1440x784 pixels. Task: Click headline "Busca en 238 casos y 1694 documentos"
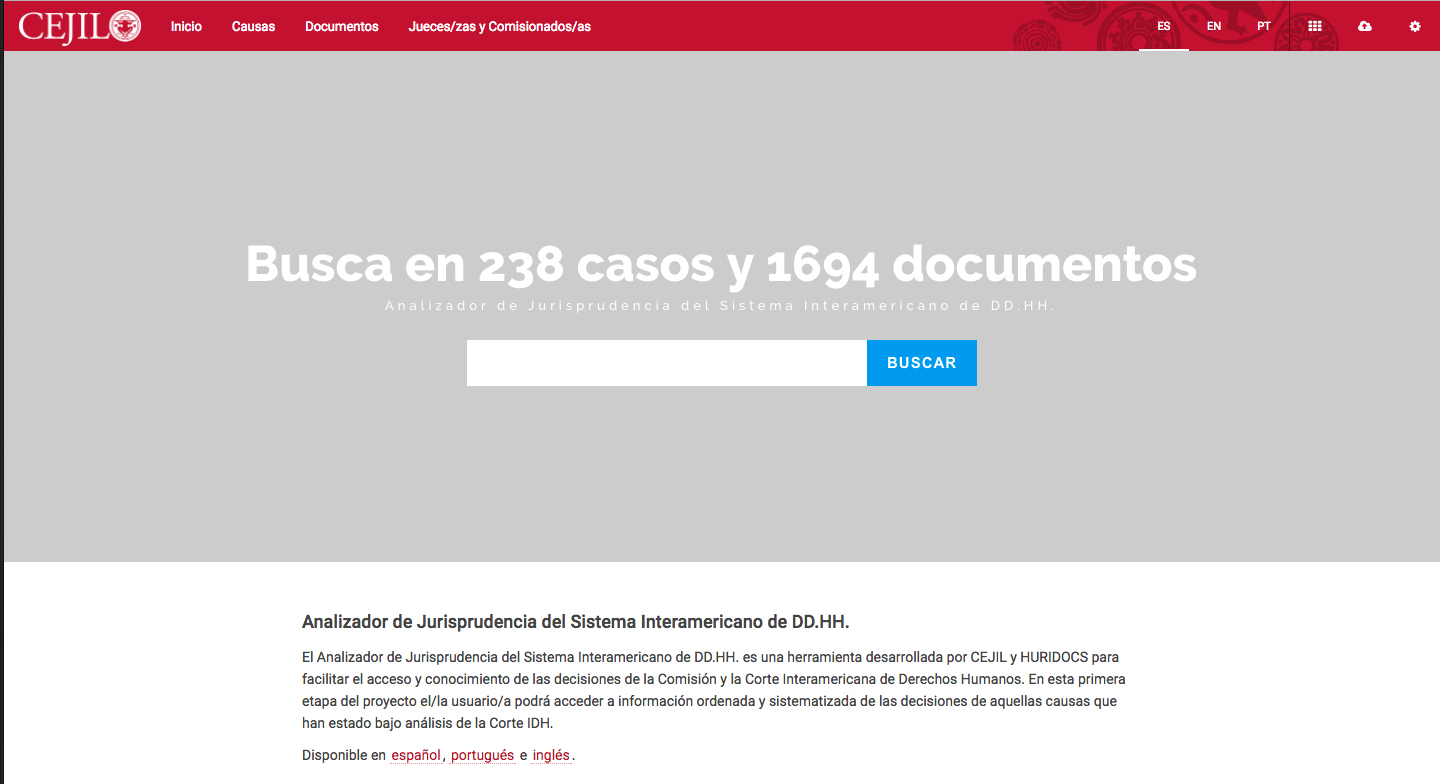click(721, 264)
